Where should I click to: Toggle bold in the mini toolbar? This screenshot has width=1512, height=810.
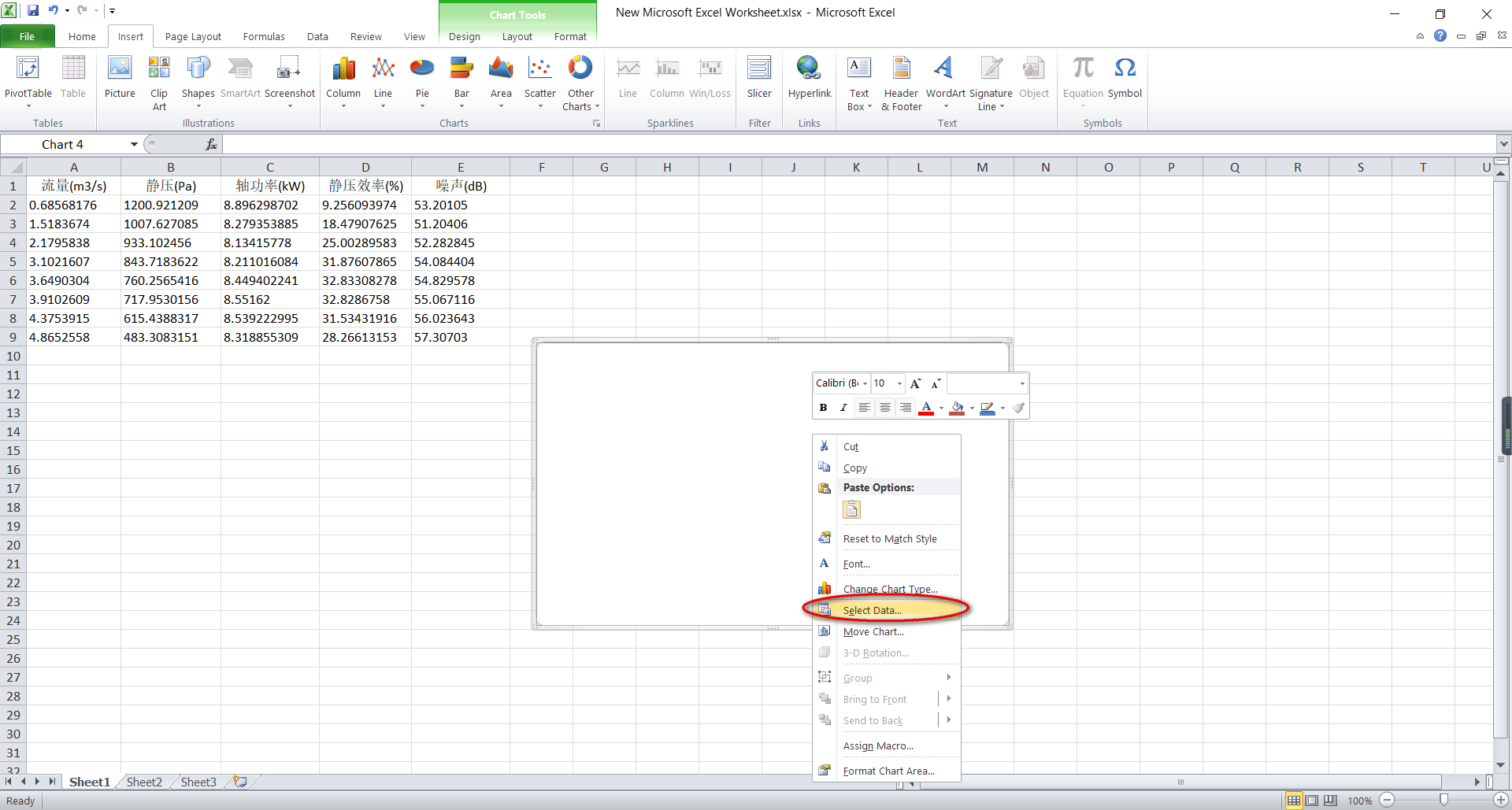click(823, 408)
